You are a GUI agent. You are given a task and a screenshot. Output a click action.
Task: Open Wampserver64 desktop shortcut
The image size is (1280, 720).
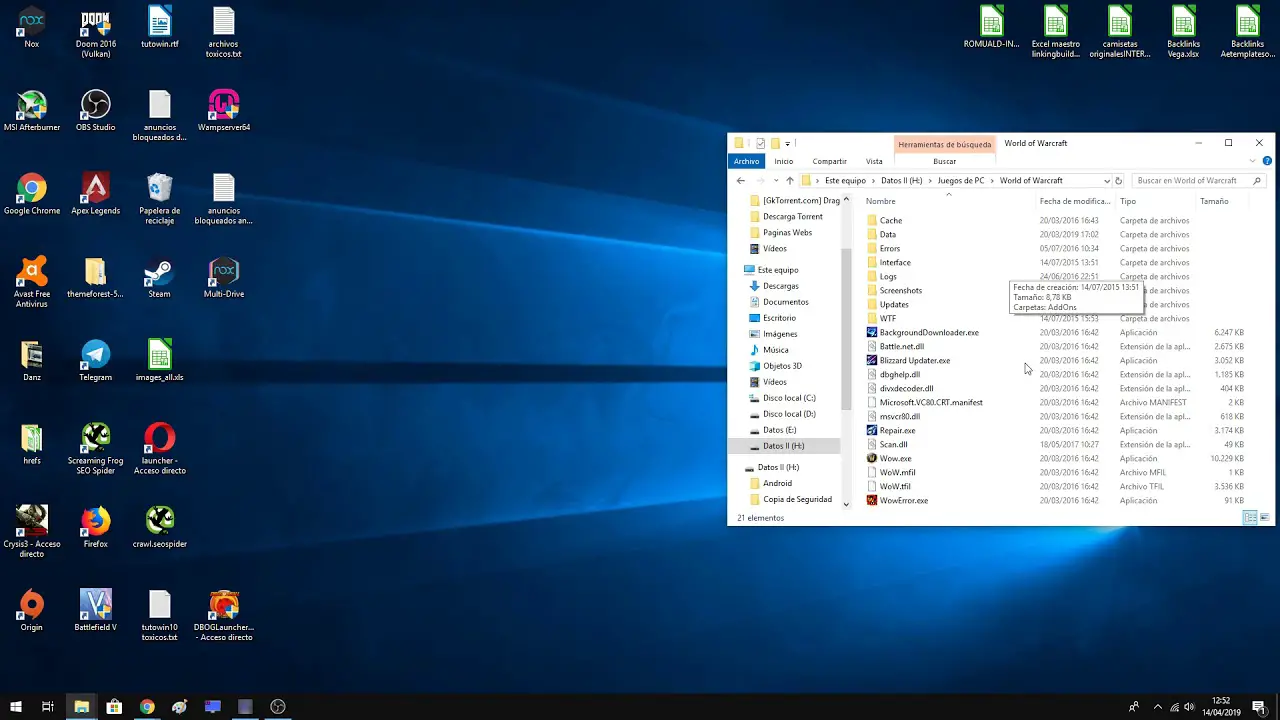[x=223, y=111]
